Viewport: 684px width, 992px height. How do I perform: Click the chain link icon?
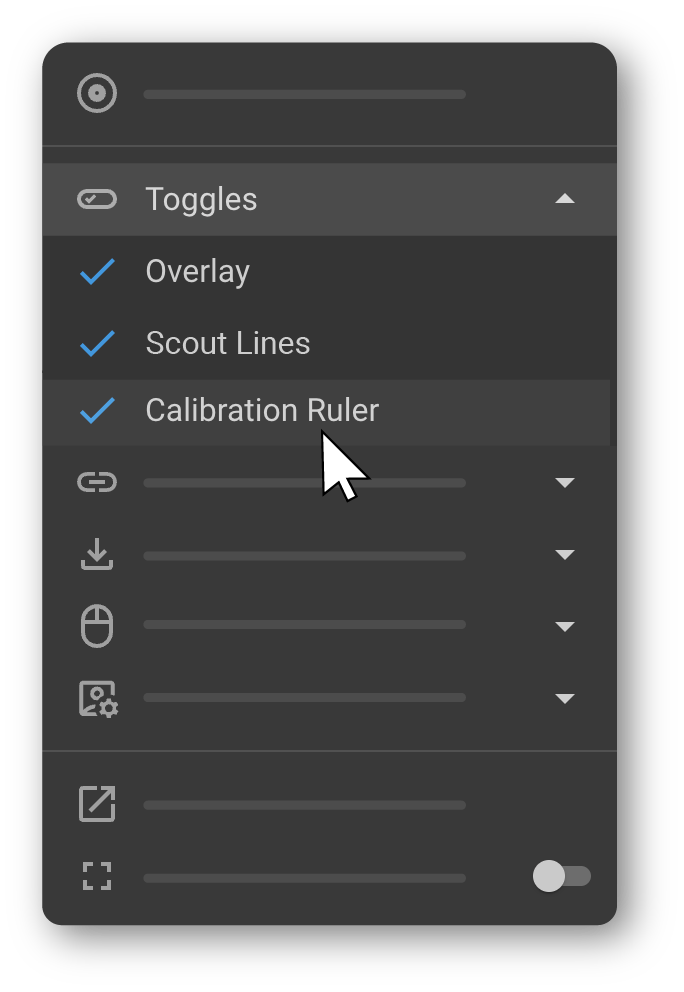click(x=97, y=483)
